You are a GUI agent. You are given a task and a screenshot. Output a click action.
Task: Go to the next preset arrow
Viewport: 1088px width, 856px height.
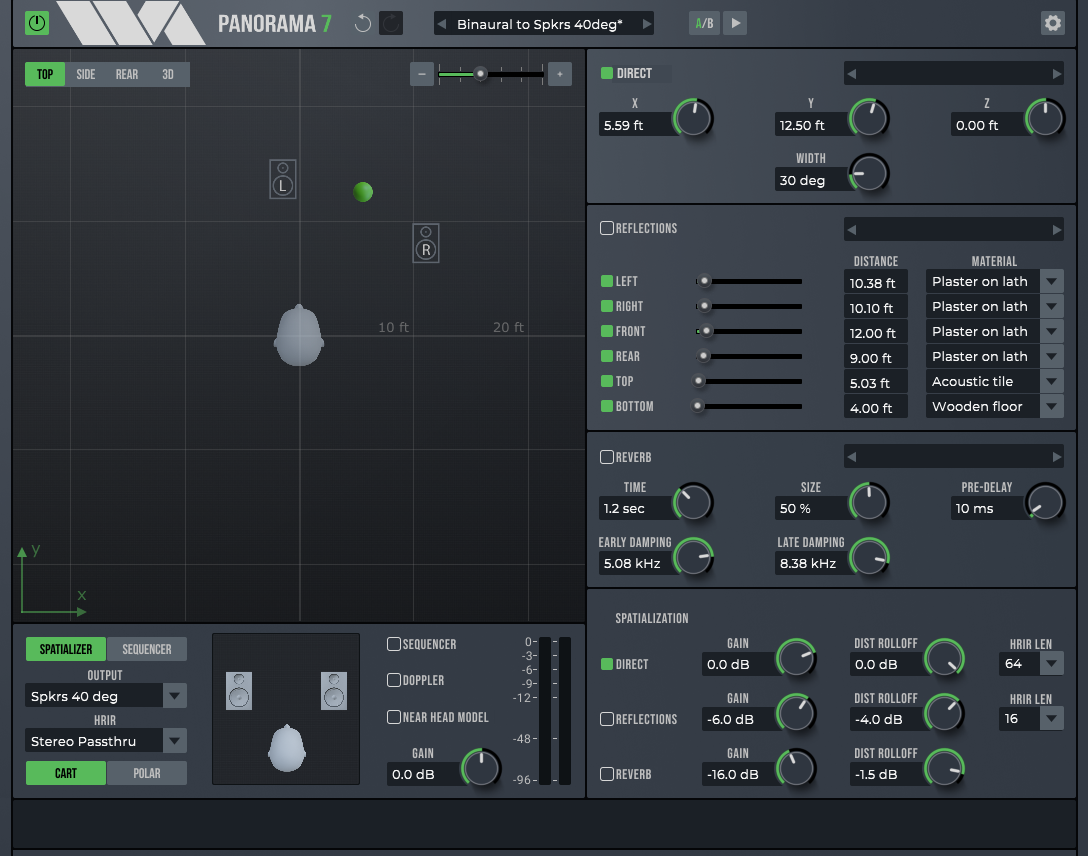(x=647, y=24)
